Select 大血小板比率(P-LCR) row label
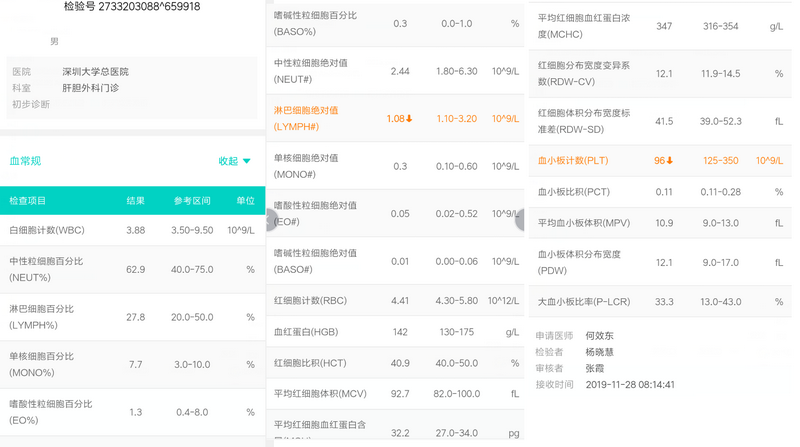800x447 pixels. pos(584,302)
